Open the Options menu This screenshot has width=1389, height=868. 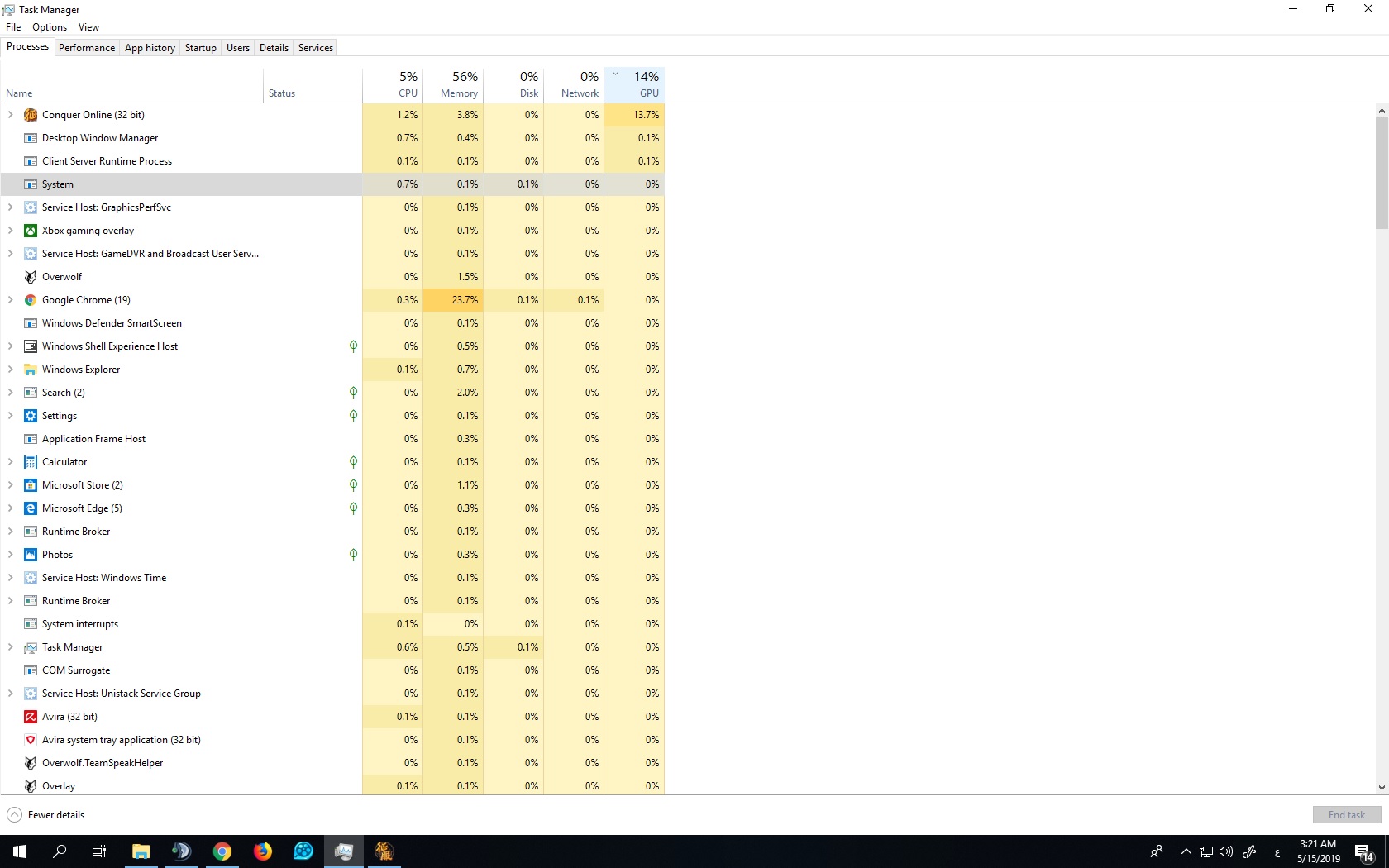point(50,27)
